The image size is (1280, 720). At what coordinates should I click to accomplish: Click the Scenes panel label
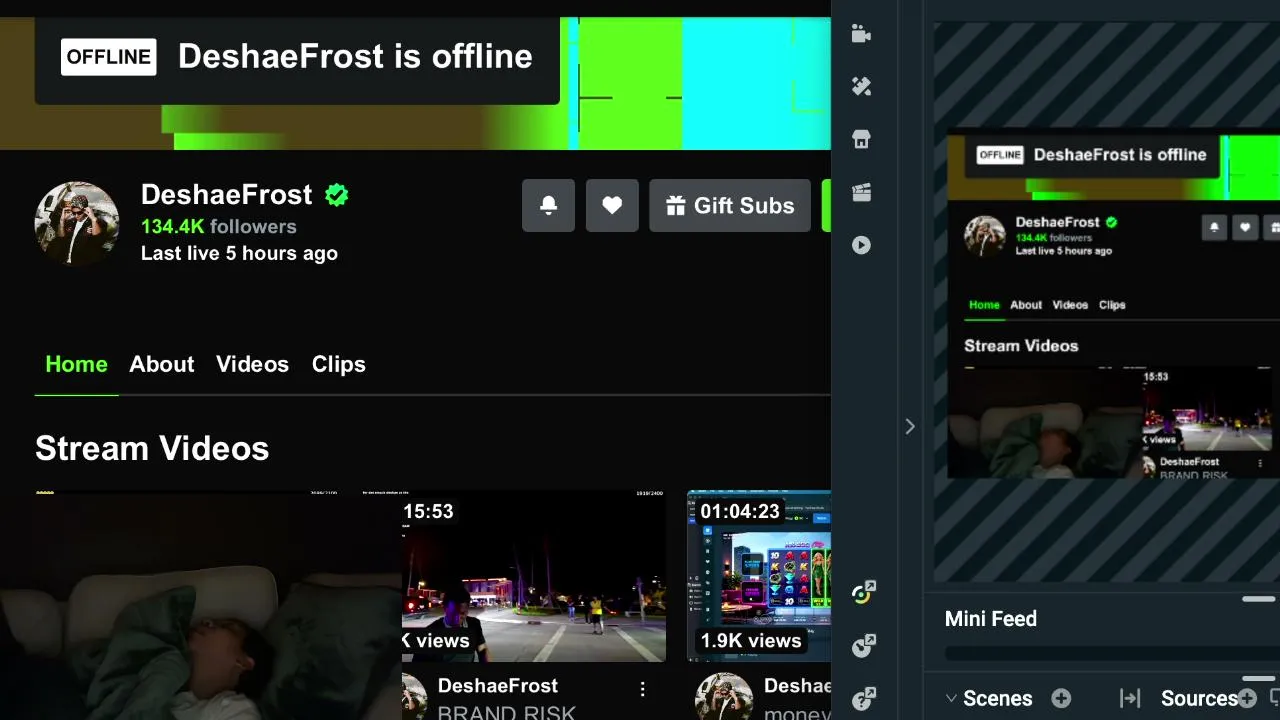(998, 698)
